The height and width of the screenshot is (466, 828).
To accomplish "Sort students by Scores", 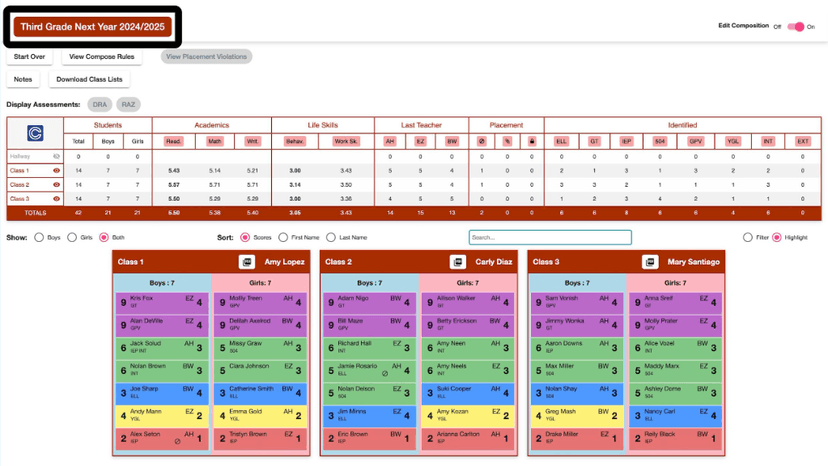I will (x=245, y=237).
